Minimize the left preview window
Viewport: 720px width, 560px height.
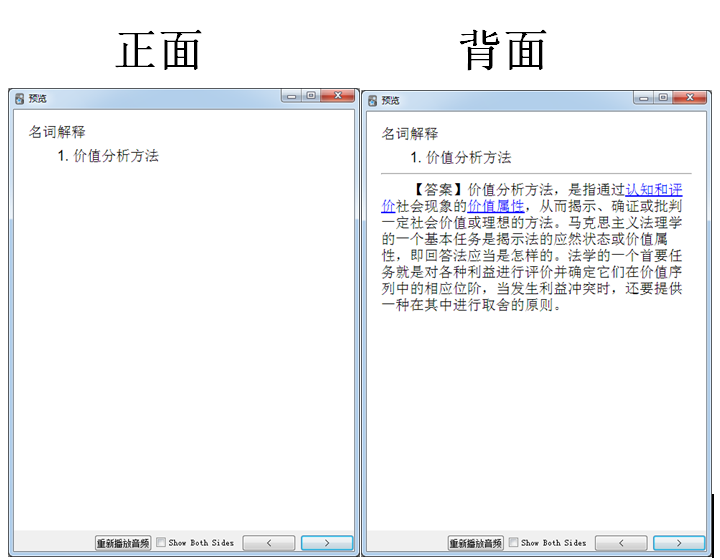[x=291, y=96]
